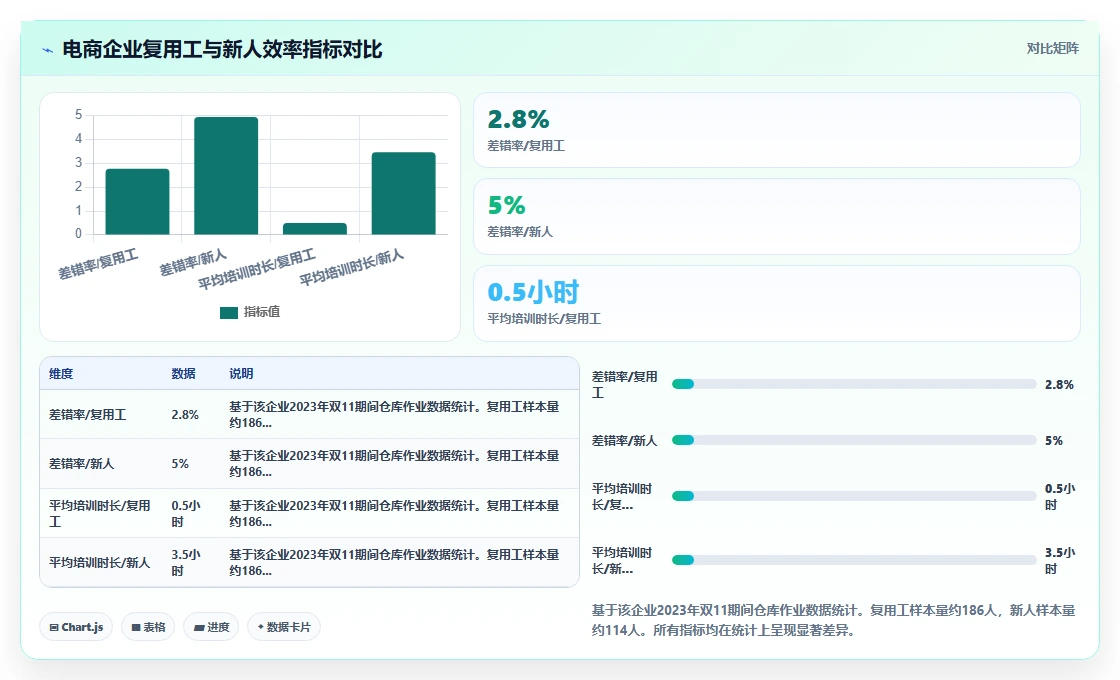Click the 2.8% progress value label
Viewport: 1120px width, 680px height.
[1059, 384]
